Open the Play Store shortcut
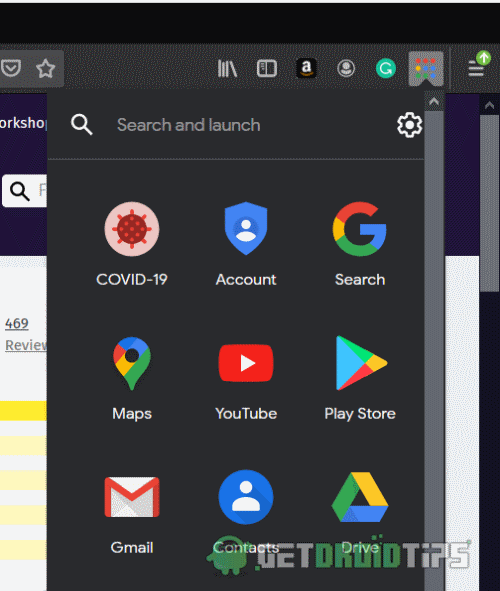 (360, 378)
